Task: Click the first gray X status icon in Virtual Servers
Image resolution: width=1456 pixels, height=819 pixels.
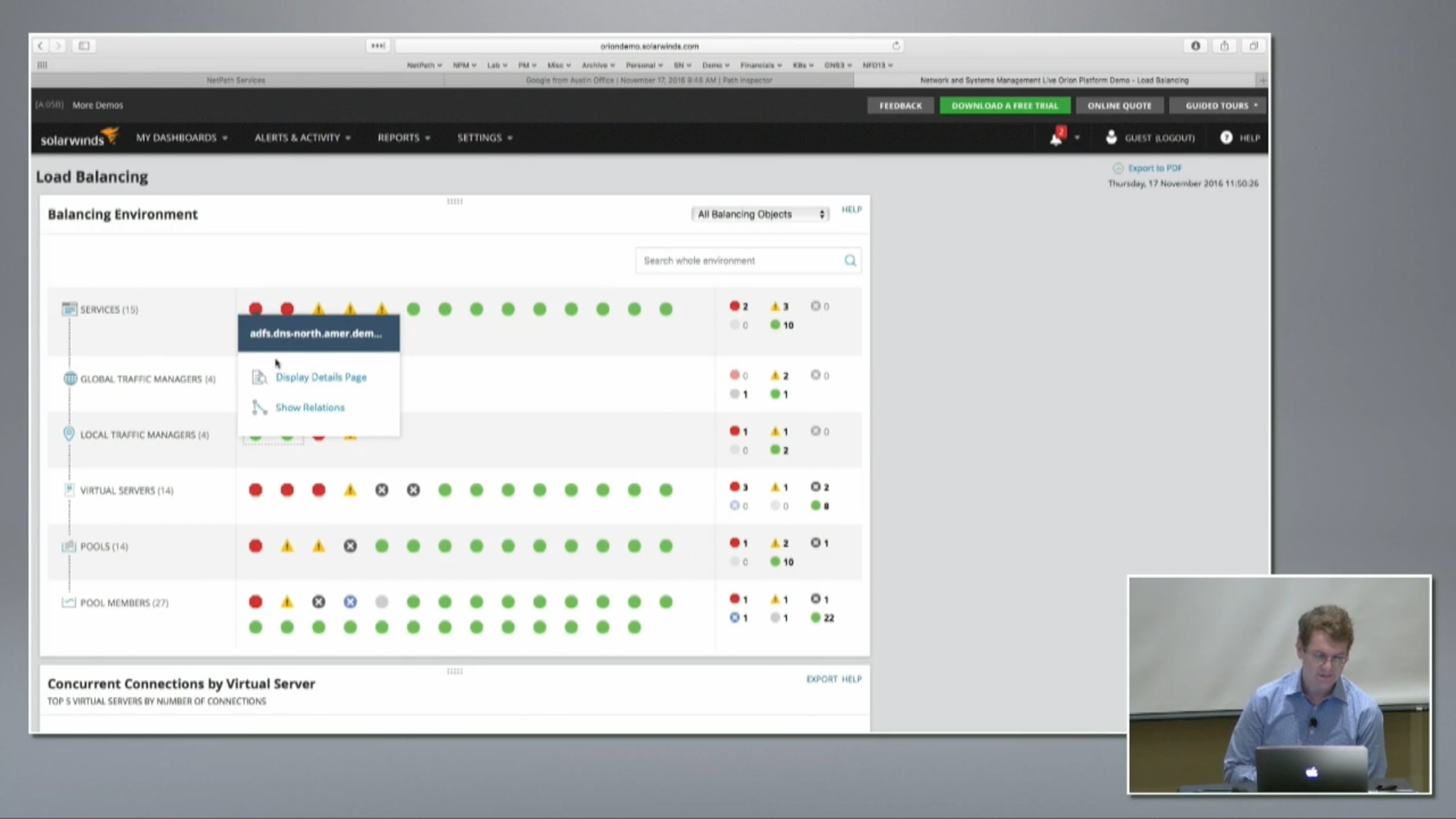Action: 382,490
